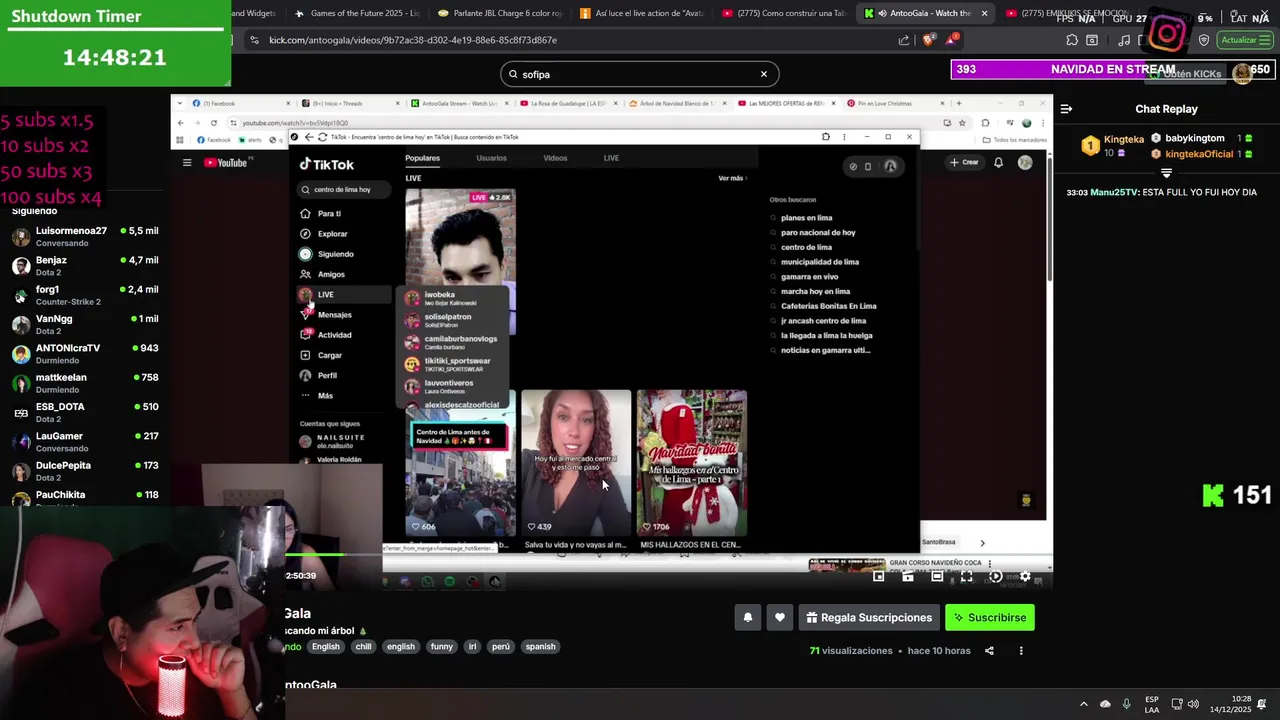Switch to the AntooGala Kick browser tab
The height and width of the screenshot is (720, 1280).
coord(925,13)
